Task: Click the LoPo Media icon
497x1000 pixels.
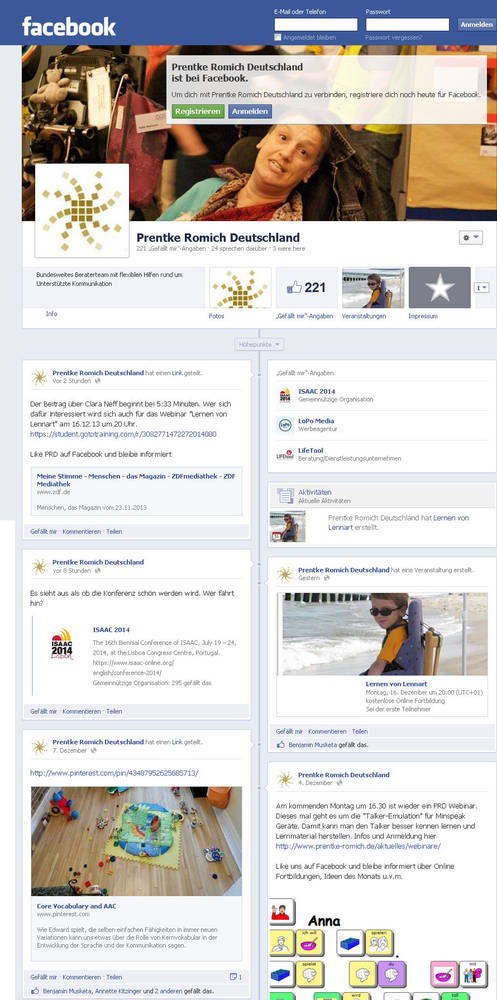Action: click(x=285, y=425)
